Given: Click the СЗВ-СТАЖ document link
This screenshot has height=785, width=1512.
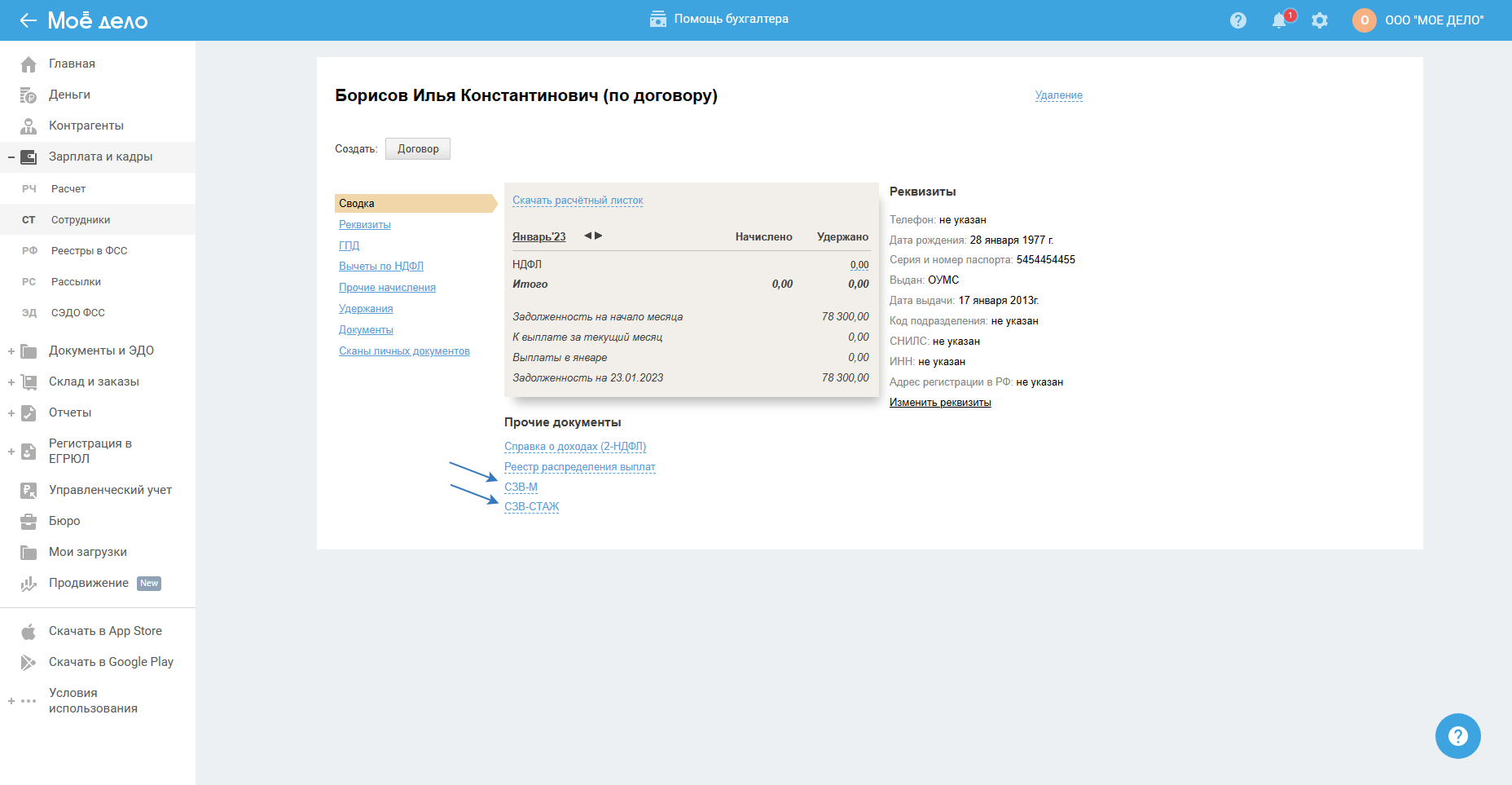Looking at the screenshot, I should (531, 507).
